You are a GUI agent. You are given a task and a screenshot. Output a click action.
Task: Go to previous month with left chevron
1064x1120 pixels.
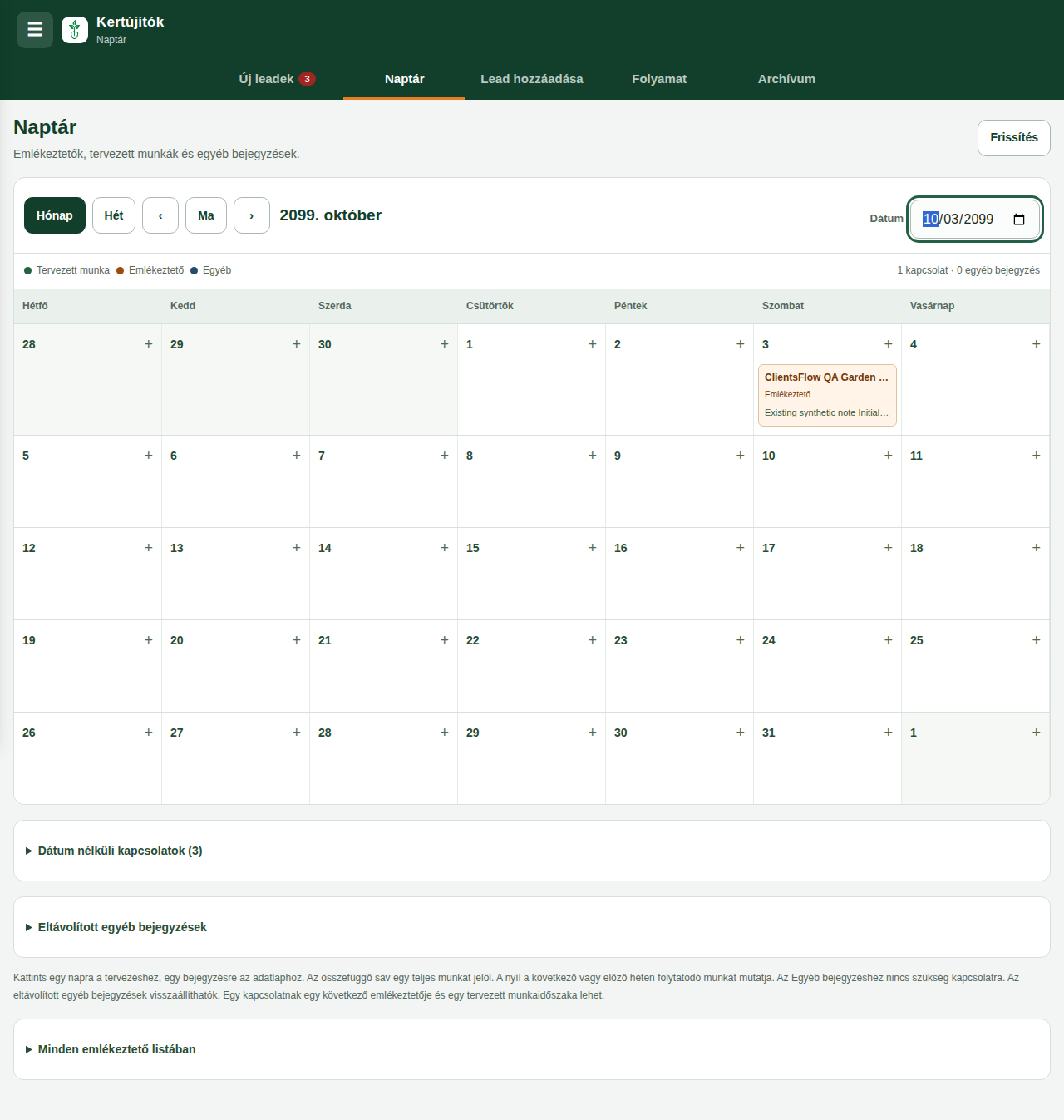tap(160, 215)
